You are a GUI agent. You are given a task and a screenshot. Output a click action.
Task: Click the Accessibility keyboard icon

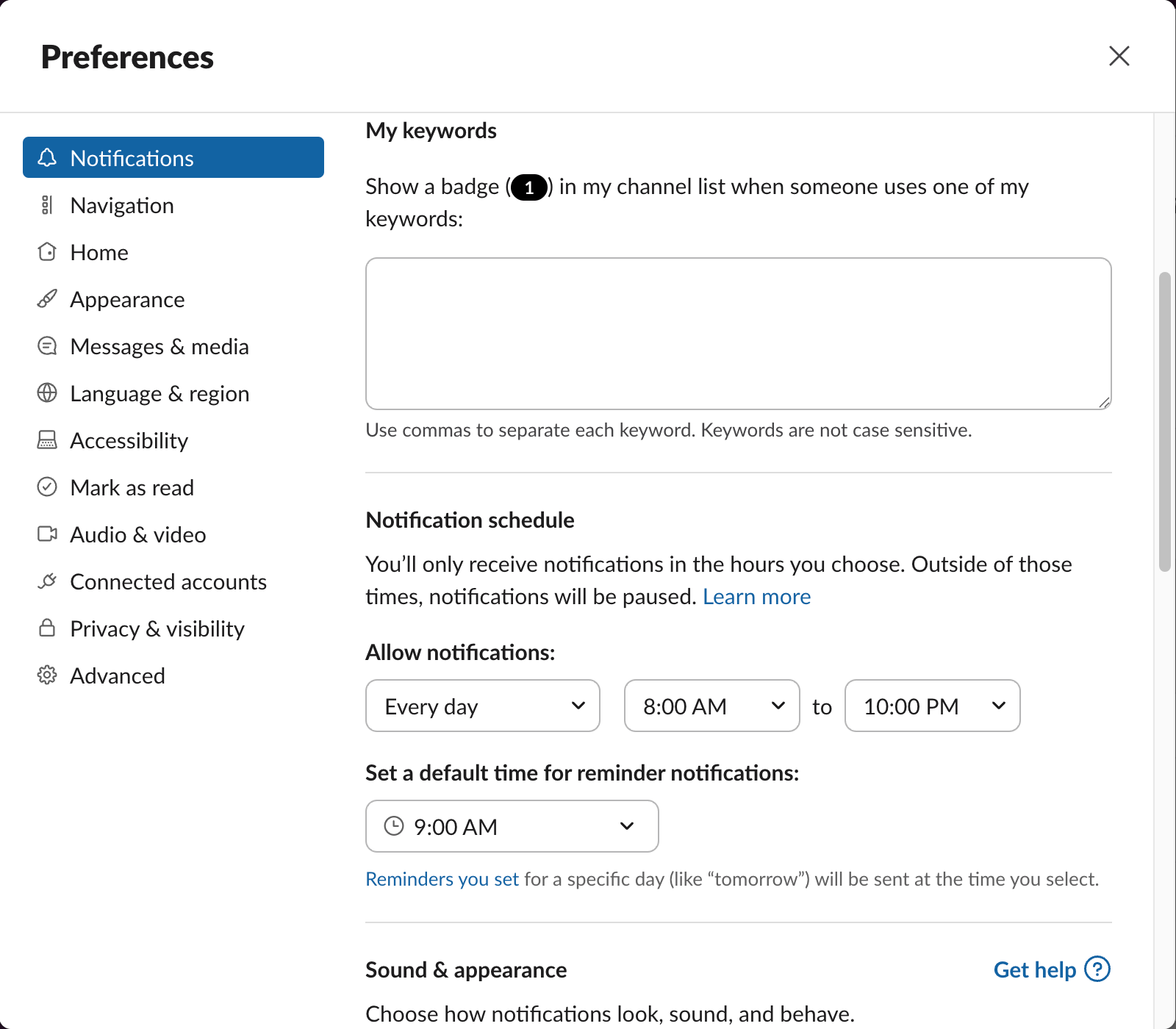tap(47, 440)
